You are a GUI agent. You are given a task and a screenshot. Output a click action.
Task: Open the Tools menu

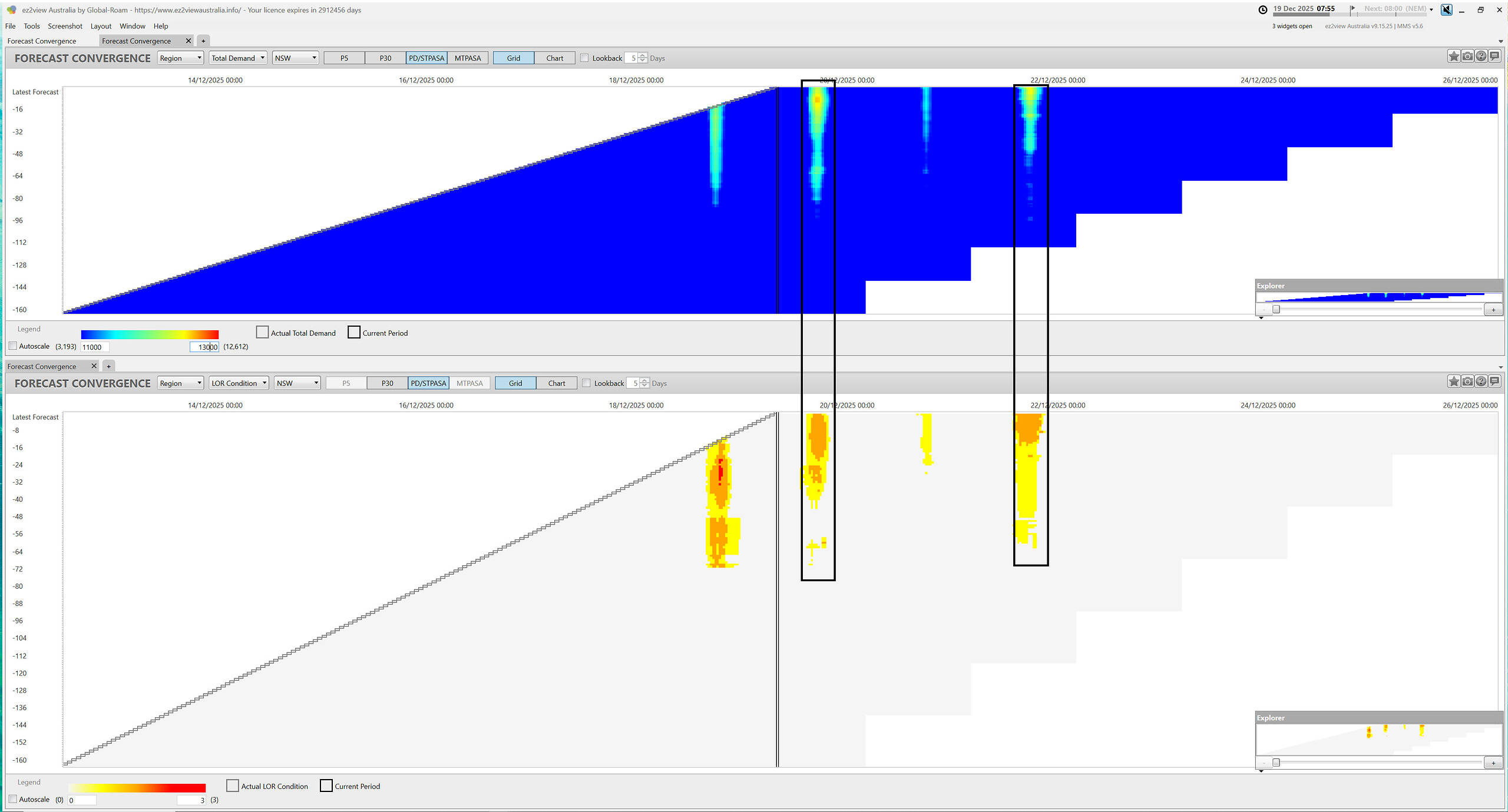coord(31,26)
